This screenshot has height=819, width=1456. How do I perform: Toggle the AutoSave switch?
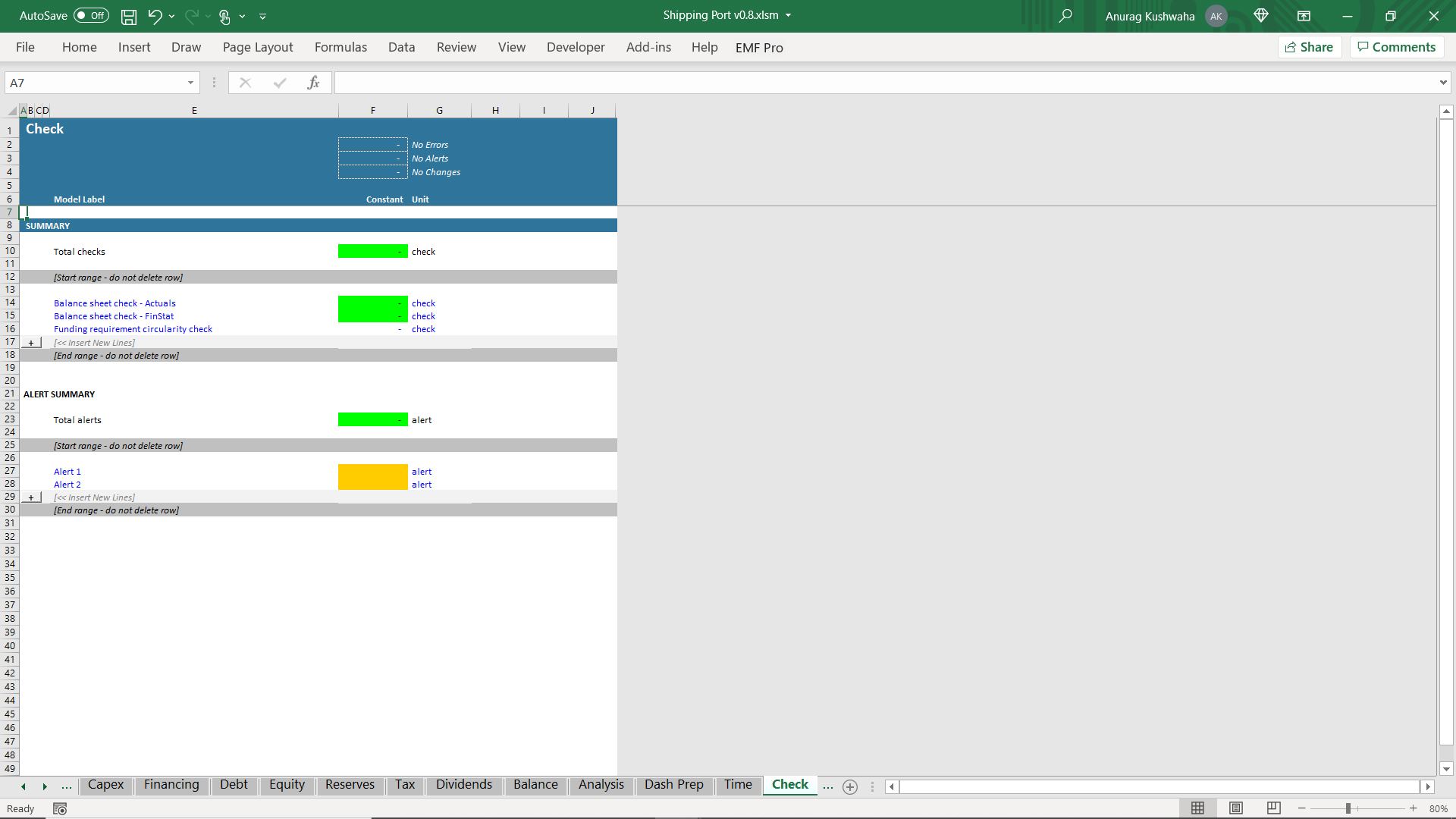point(91,16)
